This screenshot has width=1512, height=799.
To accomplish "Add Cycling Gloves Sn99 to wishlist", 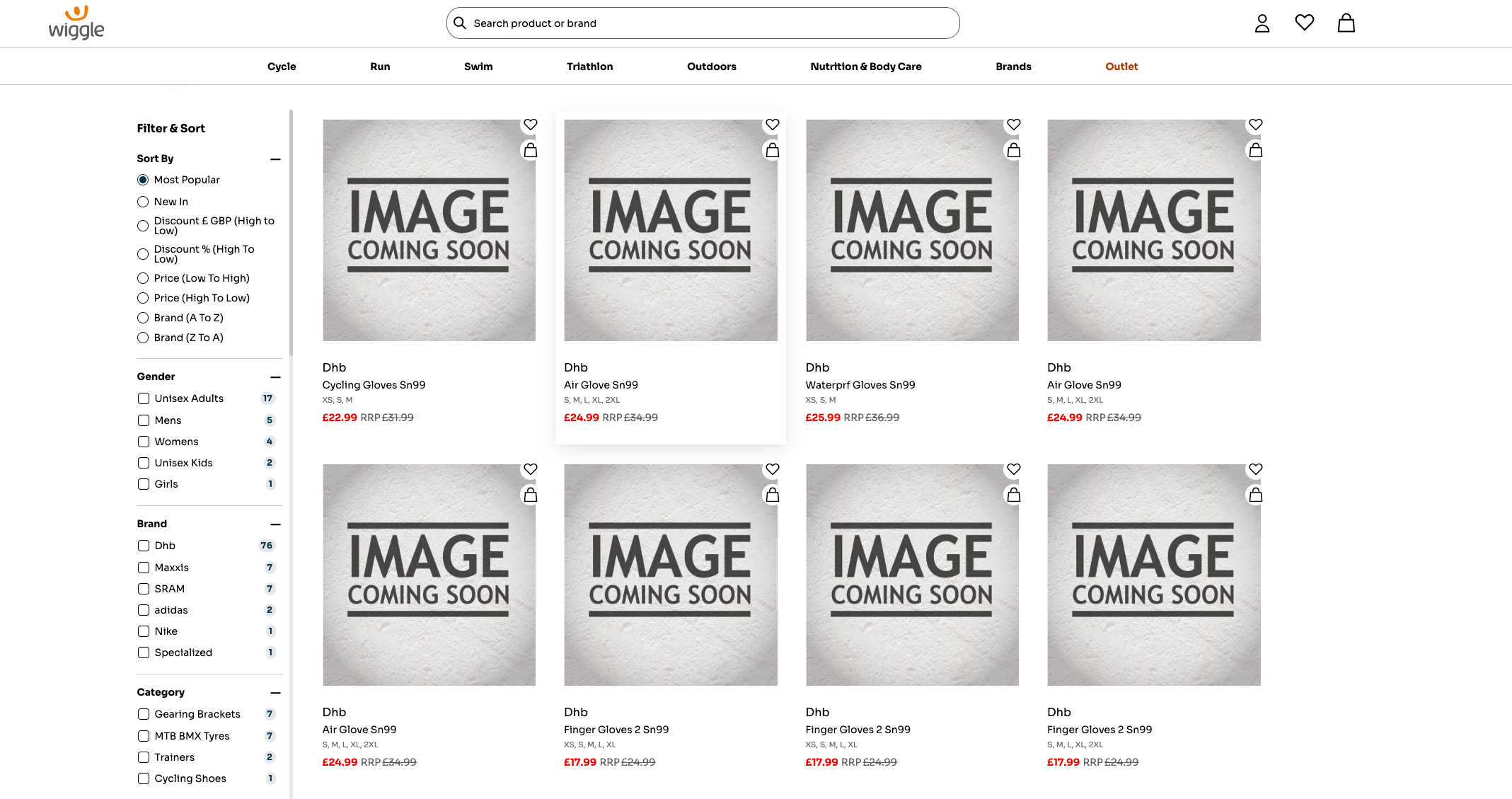I will pyautogui.click(x=531, y=125).
